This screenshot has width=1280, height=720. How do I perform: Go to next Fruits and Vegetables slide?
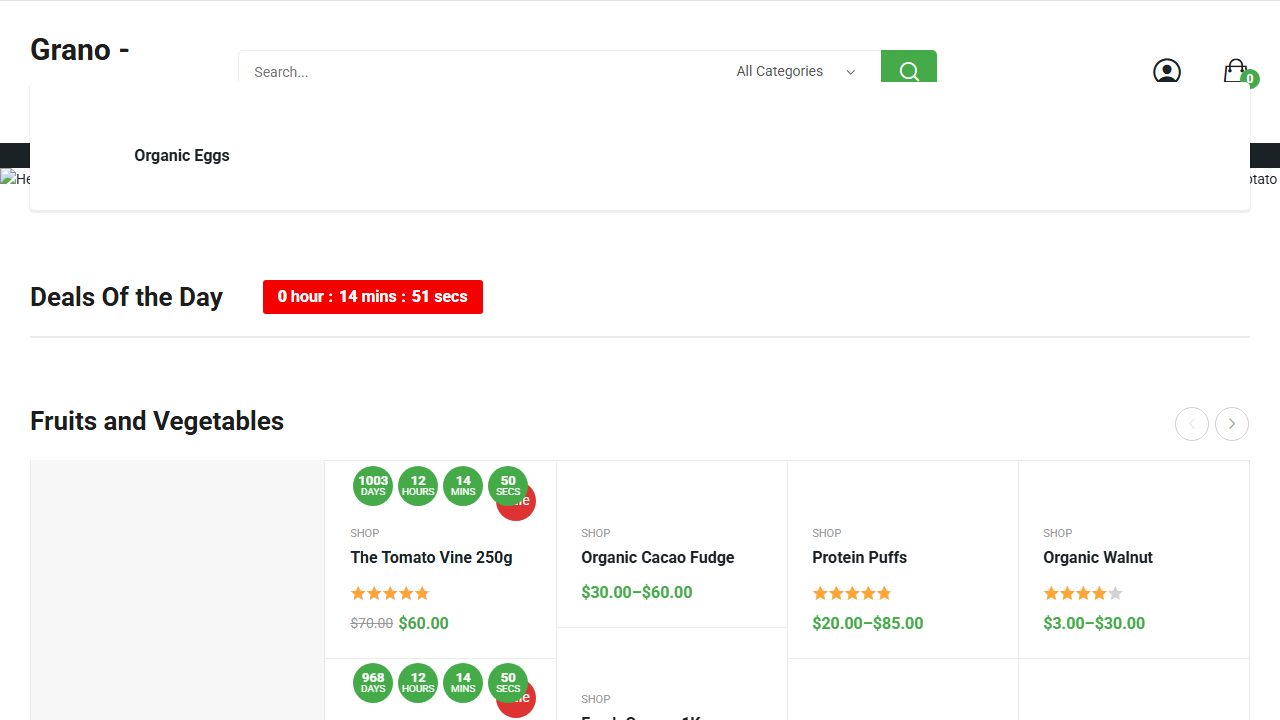point(1232,424)
